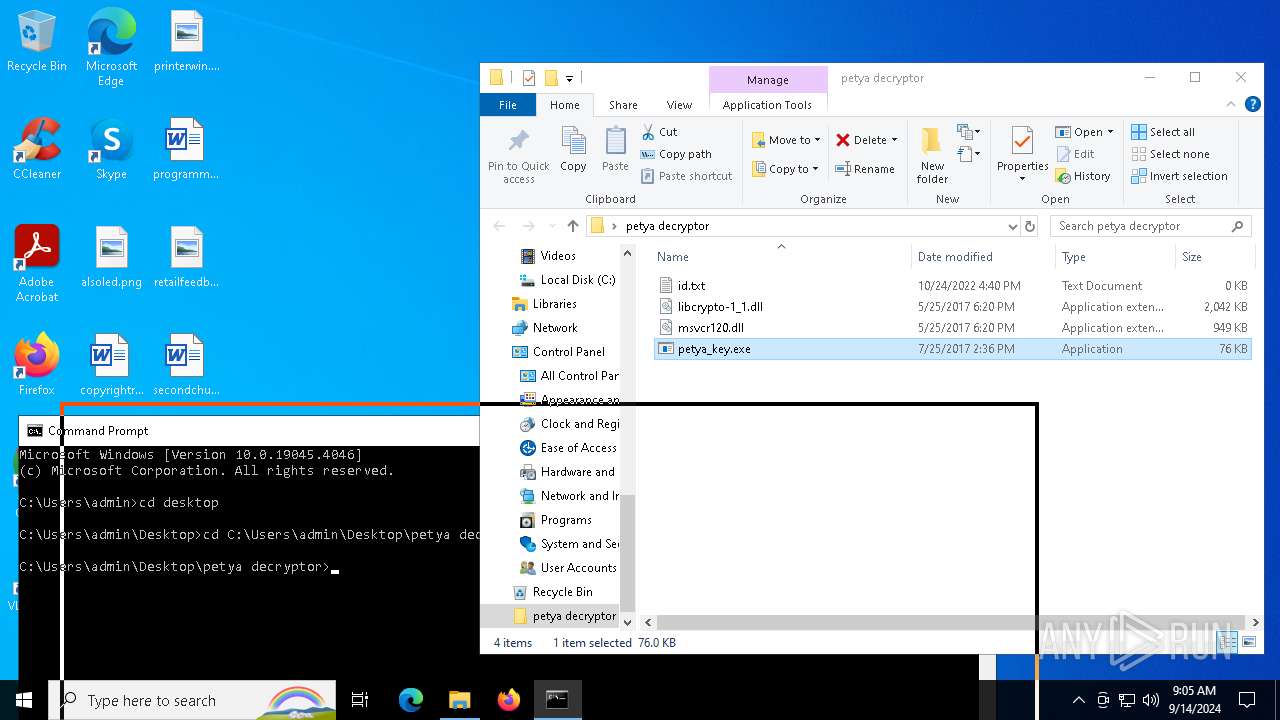This screenshot has height=720, width=1280.
Task: Open Adobe Acrobat desktop shortcut
Action: pyautogui.click(x=37, y=264)
